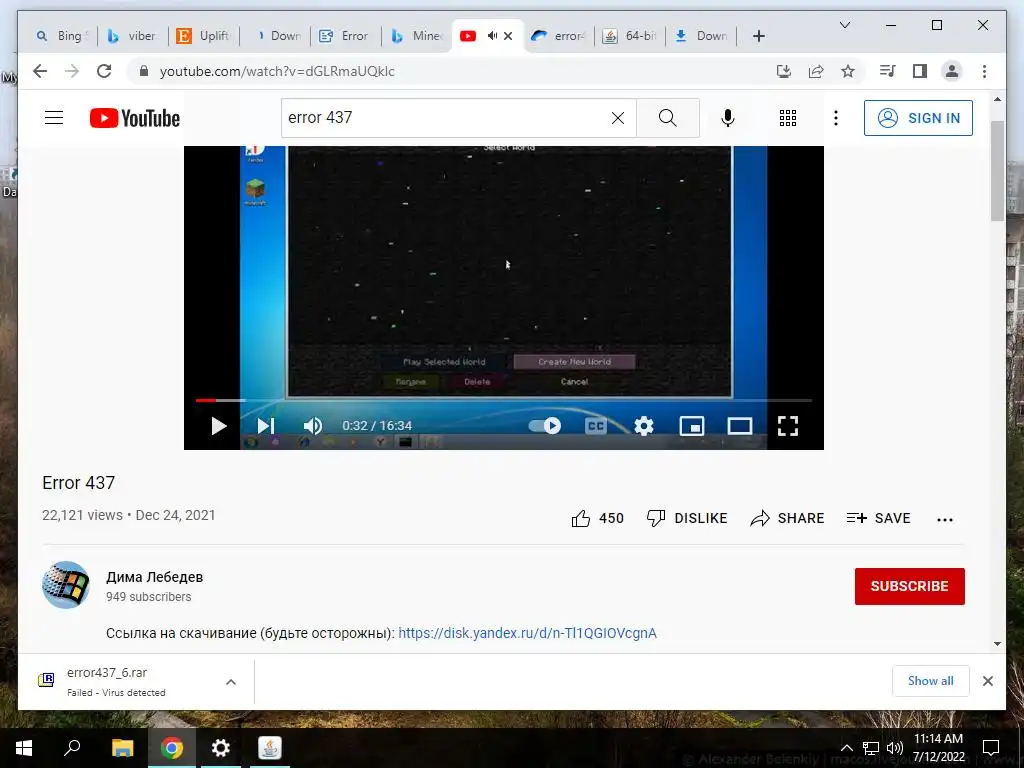Open Chrome profile avatar
The height and width of the screenshot is (768, 1024).
[x=952, y=71]
